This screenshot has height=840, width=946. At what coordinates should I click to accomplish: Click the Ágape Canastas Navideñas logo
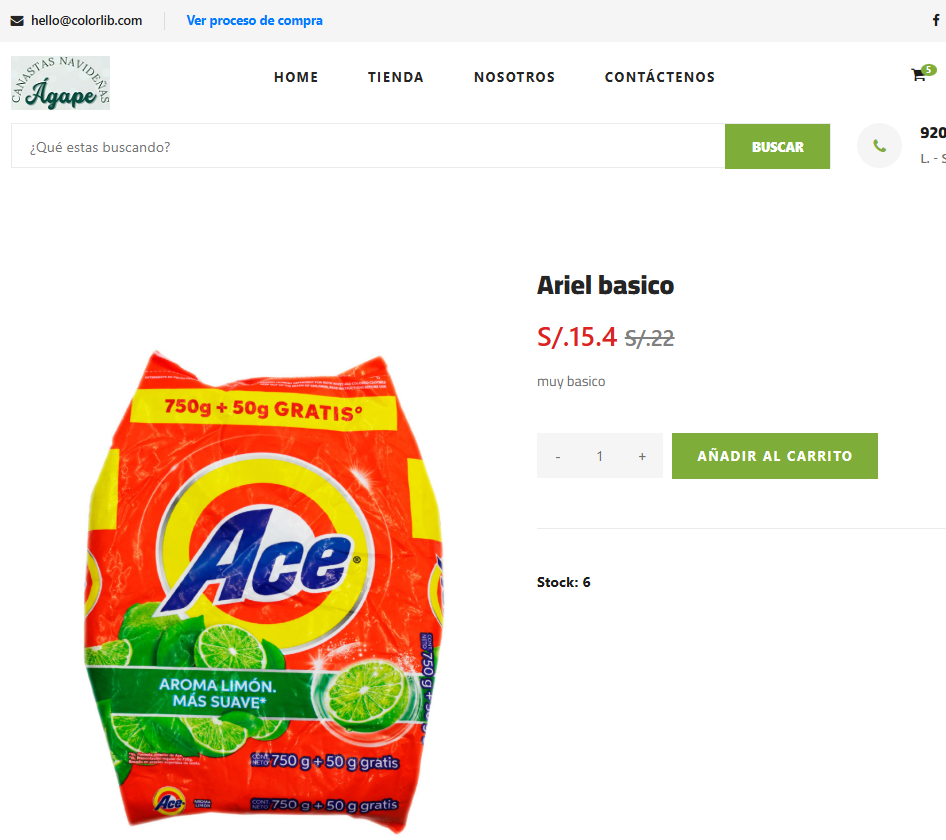point(60,83)
